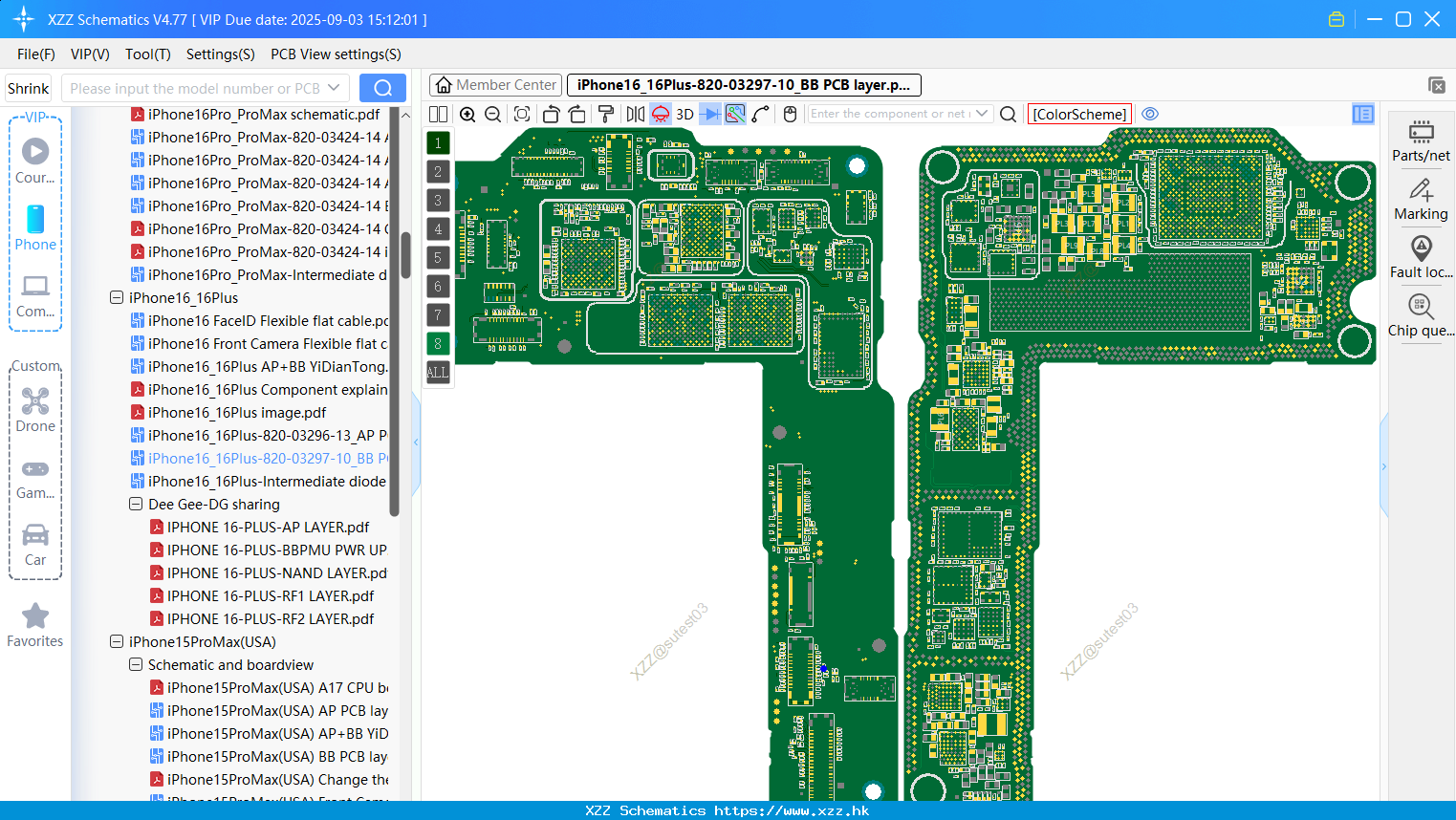
Task: Show ALL PCB layers
Action: pyautogui.click(x=438, y=373)
